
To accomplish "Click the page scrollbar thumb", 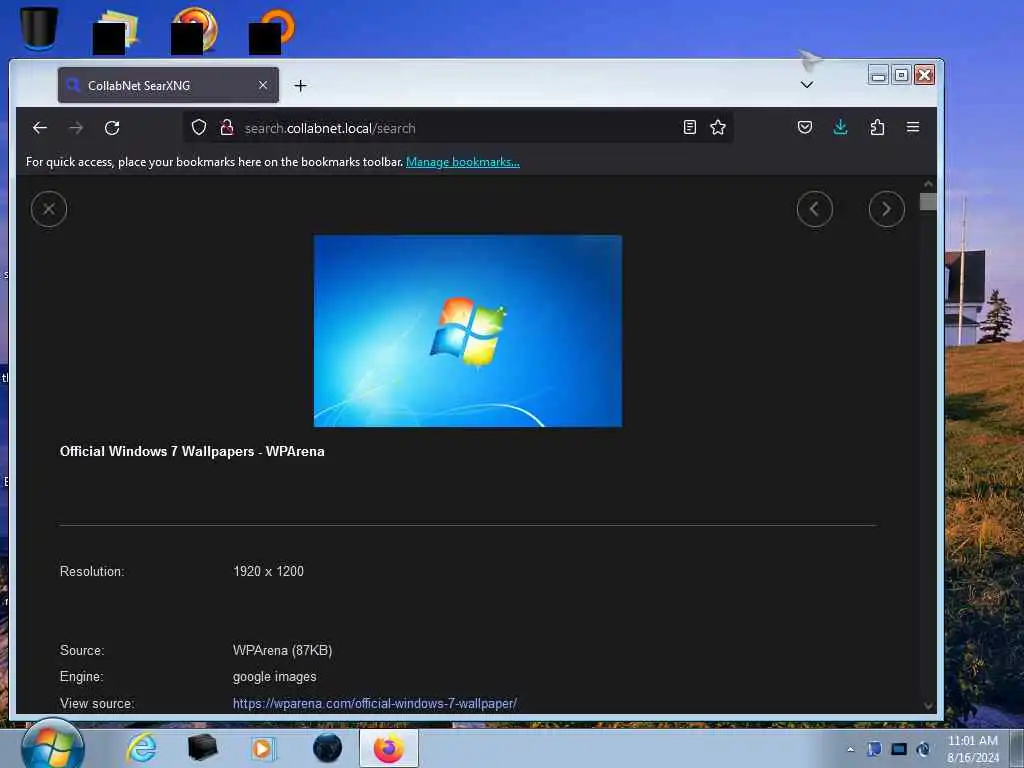I will pos(928,202).
